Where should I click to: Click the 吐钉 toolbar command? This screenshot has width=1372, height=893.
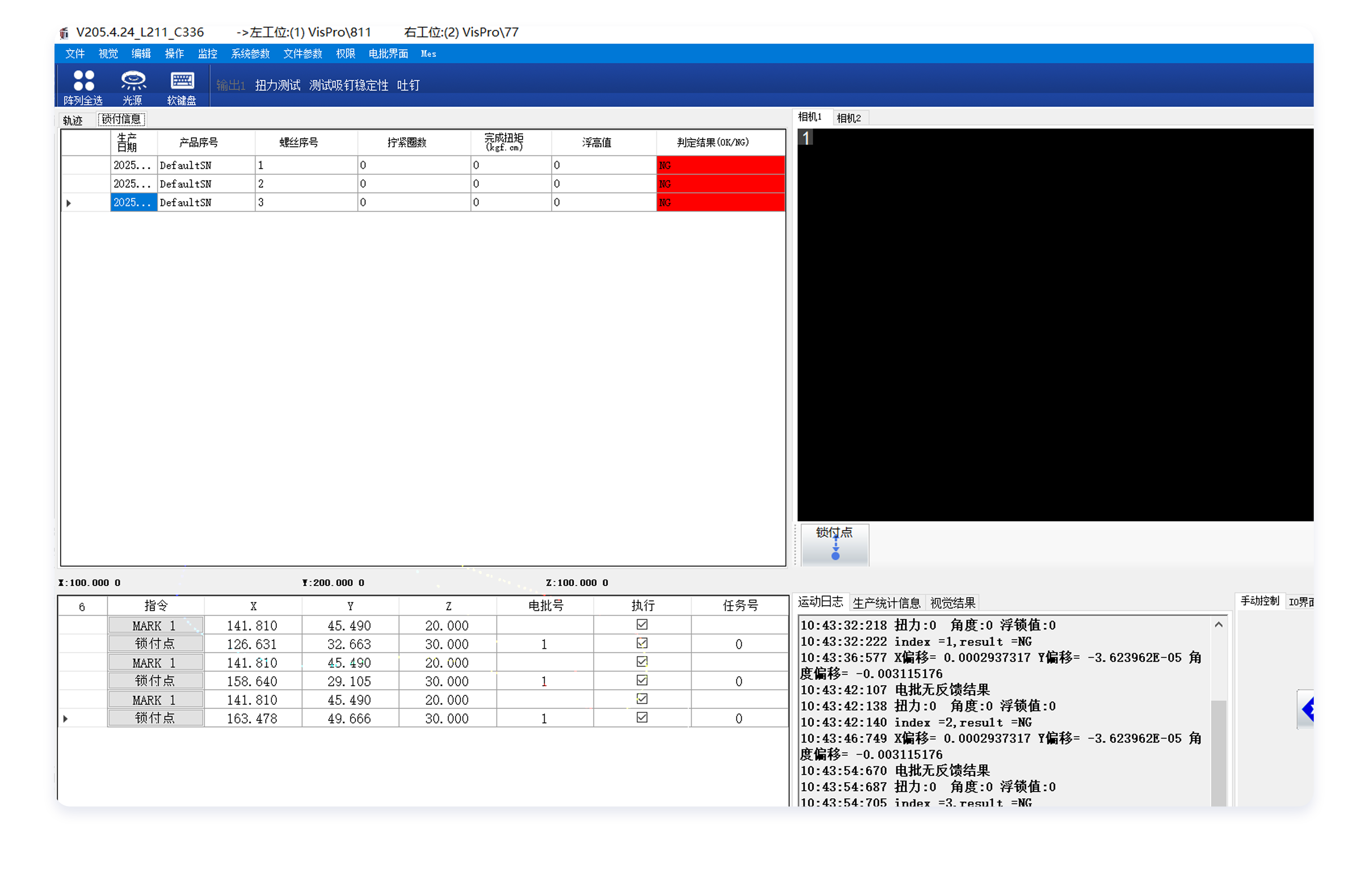point(408,86)
